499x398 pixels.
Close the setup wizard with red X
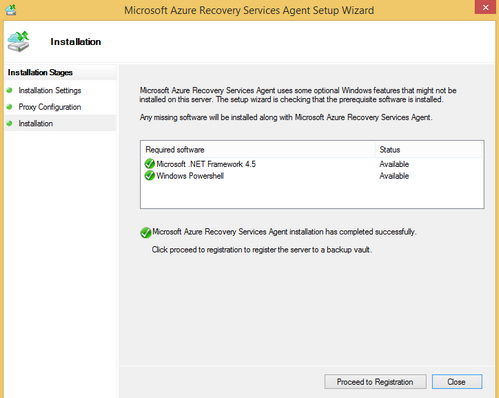pyautogui.click(x=485, y=7)
